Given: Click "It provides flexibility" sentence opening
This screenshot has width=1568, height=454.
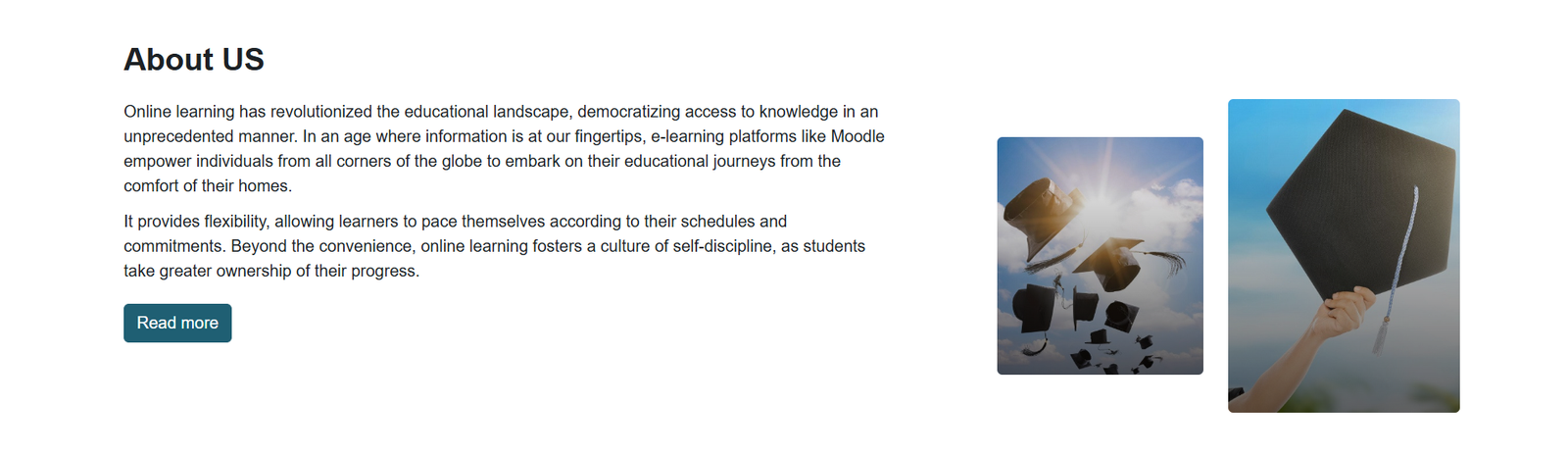Looking at the screenshot, I should (x=196, y=222).
